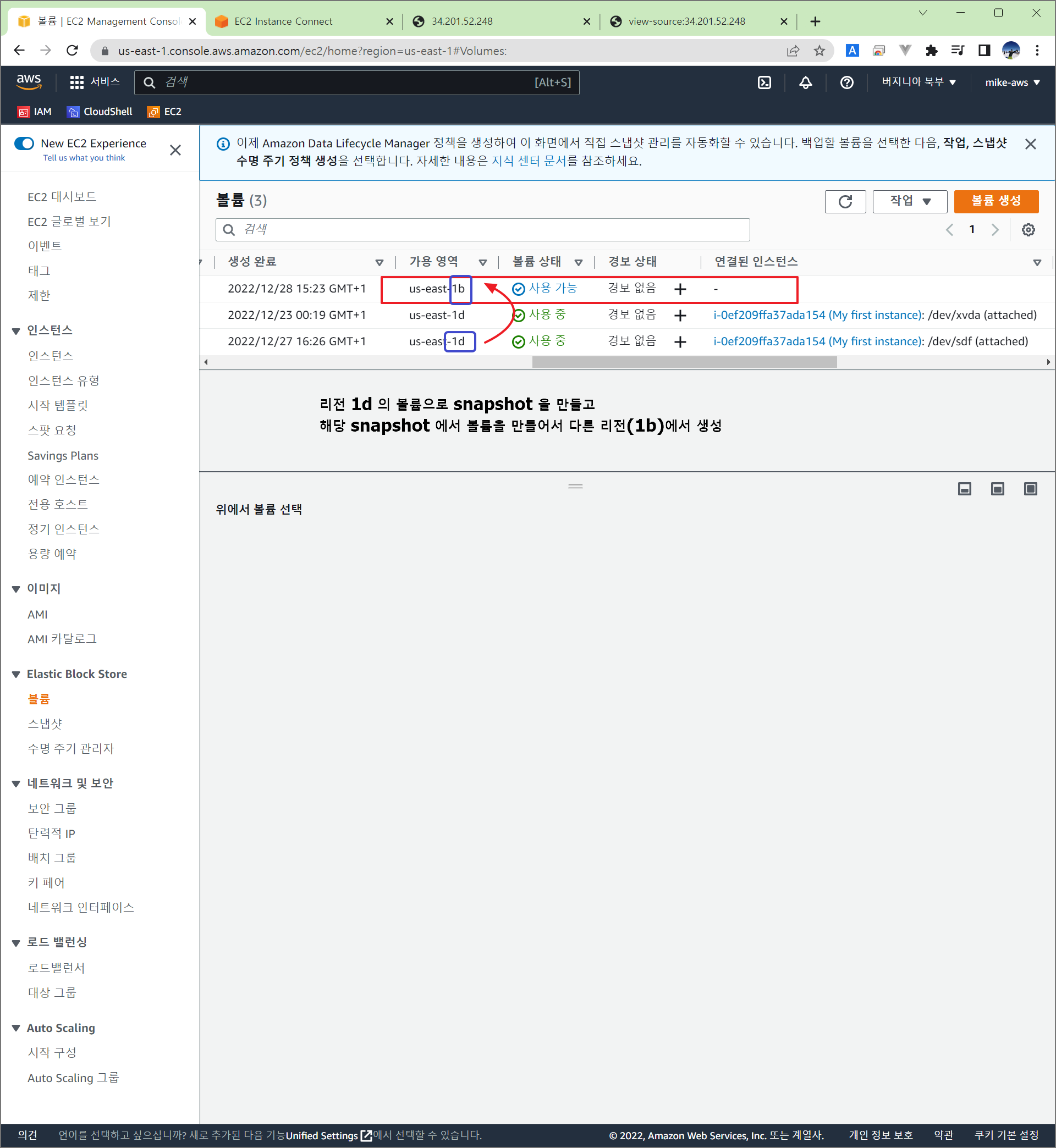The width and height of the screenshot is (1056, 1148).
Task: Dismiss the Data Lifecycle Manager info banner
Action: tap(1030, 144)
